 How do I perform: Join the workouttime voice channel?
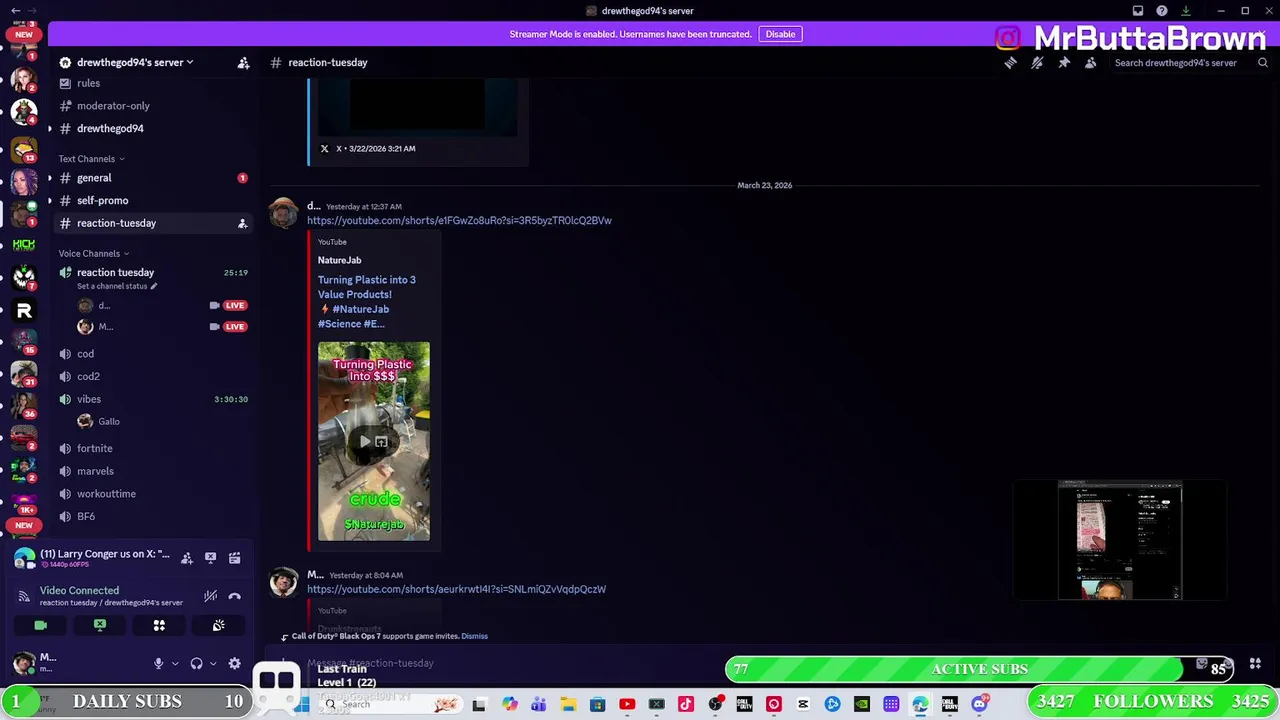[106, 494]
